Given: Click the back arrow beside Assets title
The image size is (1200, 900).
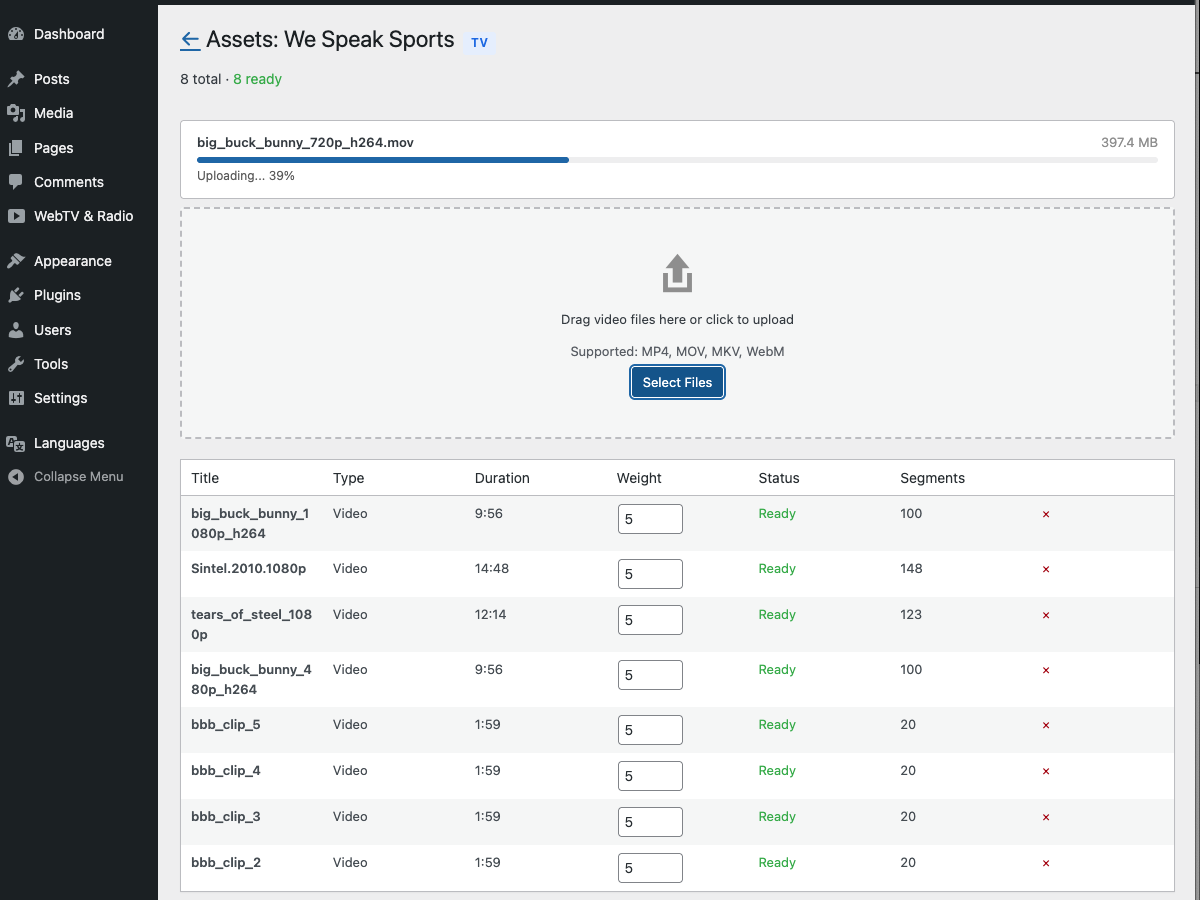Looking at the screenshot, I should coord(190,40).
